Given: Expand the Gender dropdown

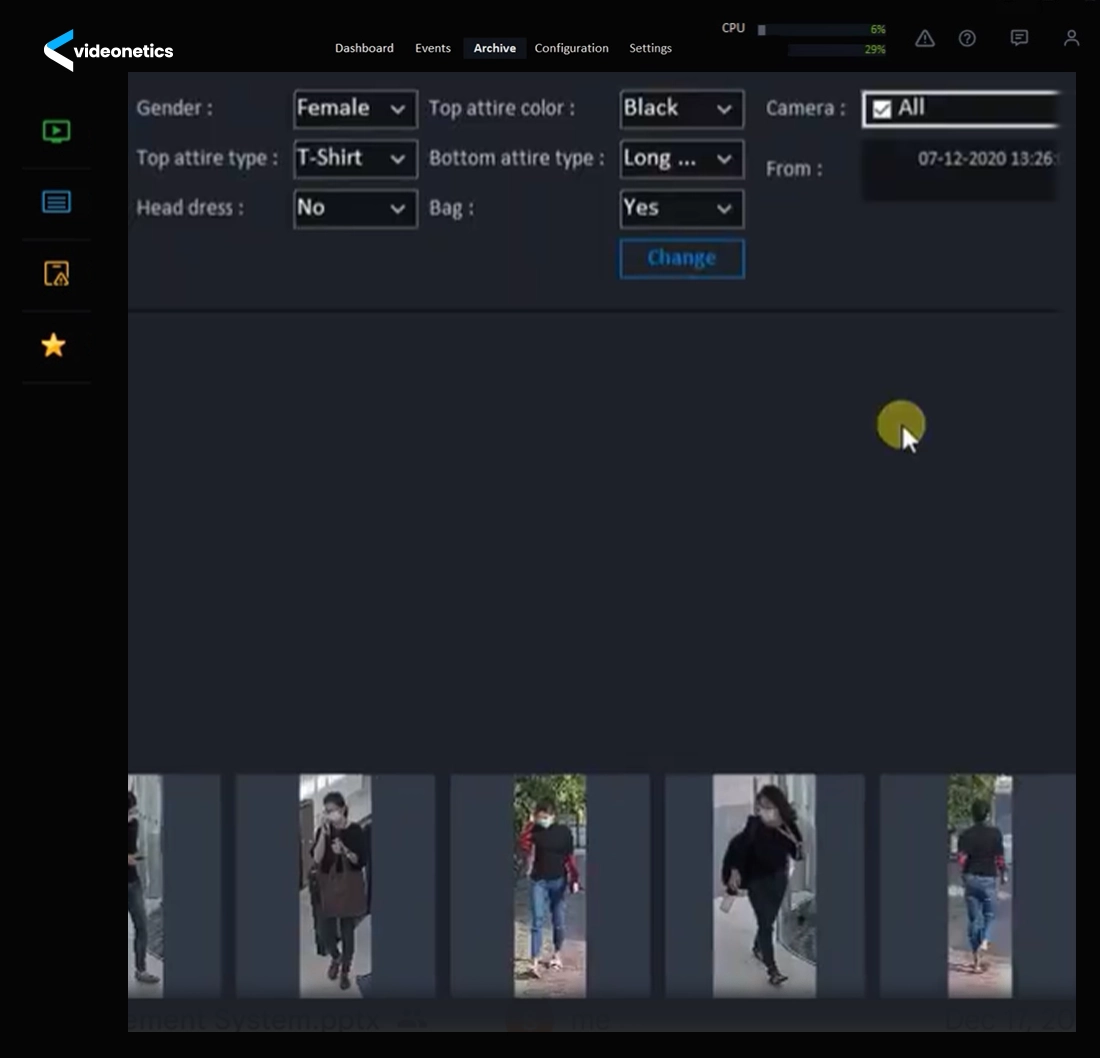Looking at the screenshot, I should [x=355, y=109].
